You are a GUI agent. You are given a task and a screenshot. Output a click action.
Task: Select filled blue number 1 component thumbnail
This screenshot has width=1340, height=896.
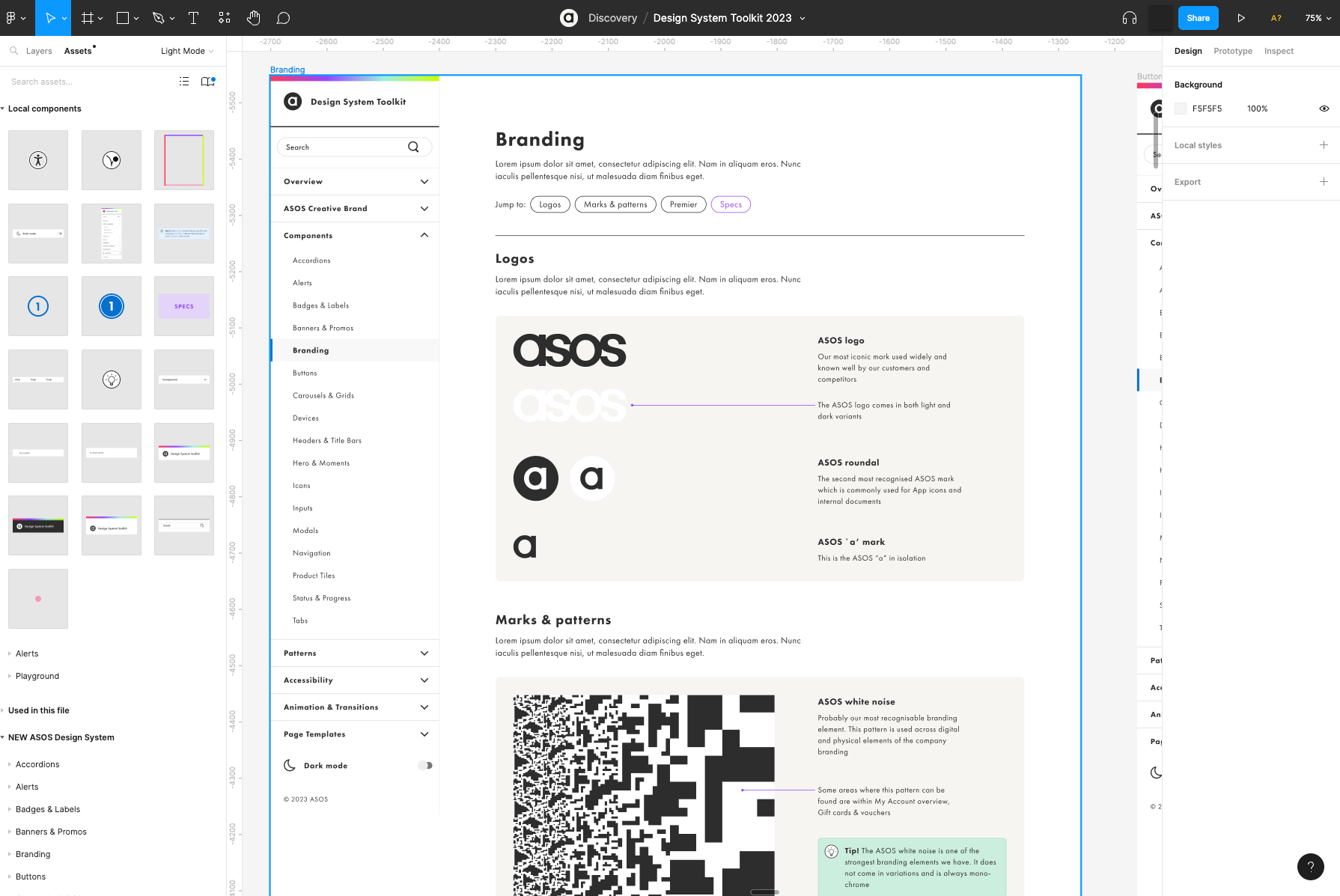[112, 306]
